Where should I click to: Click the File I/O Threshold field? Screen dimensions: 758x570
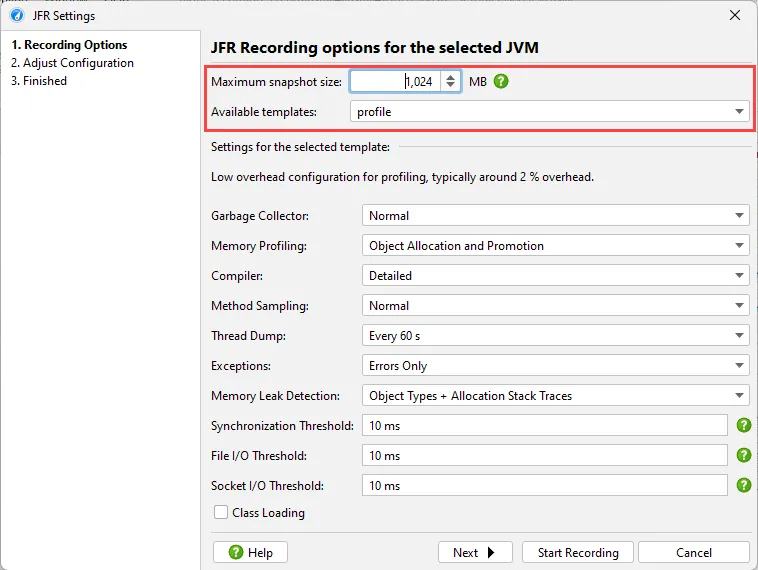545,455
